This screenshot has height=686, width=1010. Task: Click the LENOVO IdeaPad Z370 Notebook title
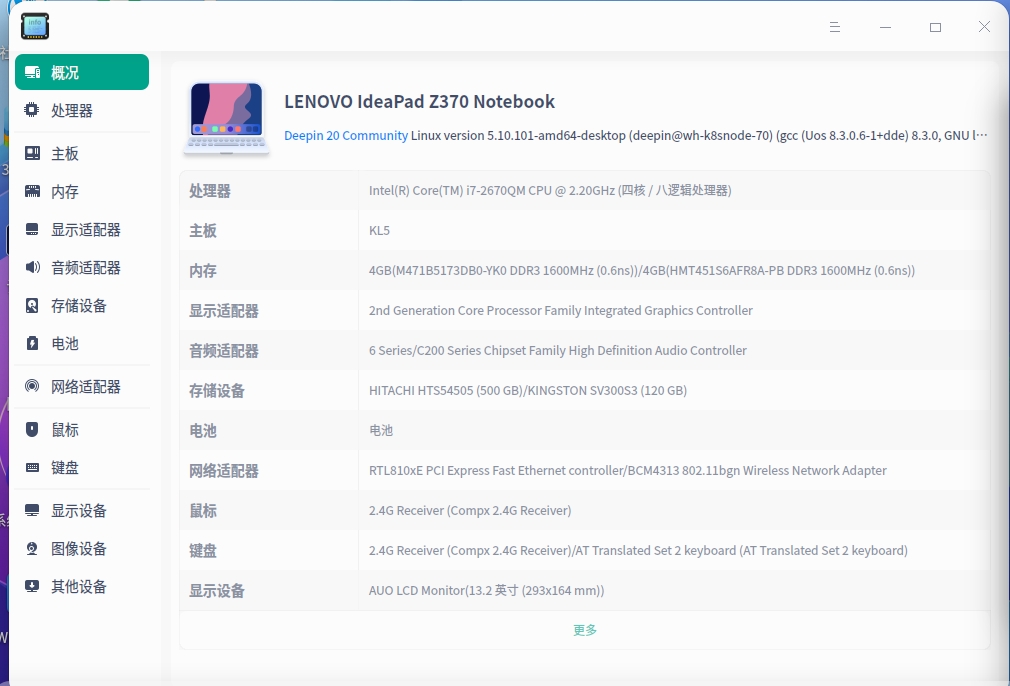tap(419, 101)
